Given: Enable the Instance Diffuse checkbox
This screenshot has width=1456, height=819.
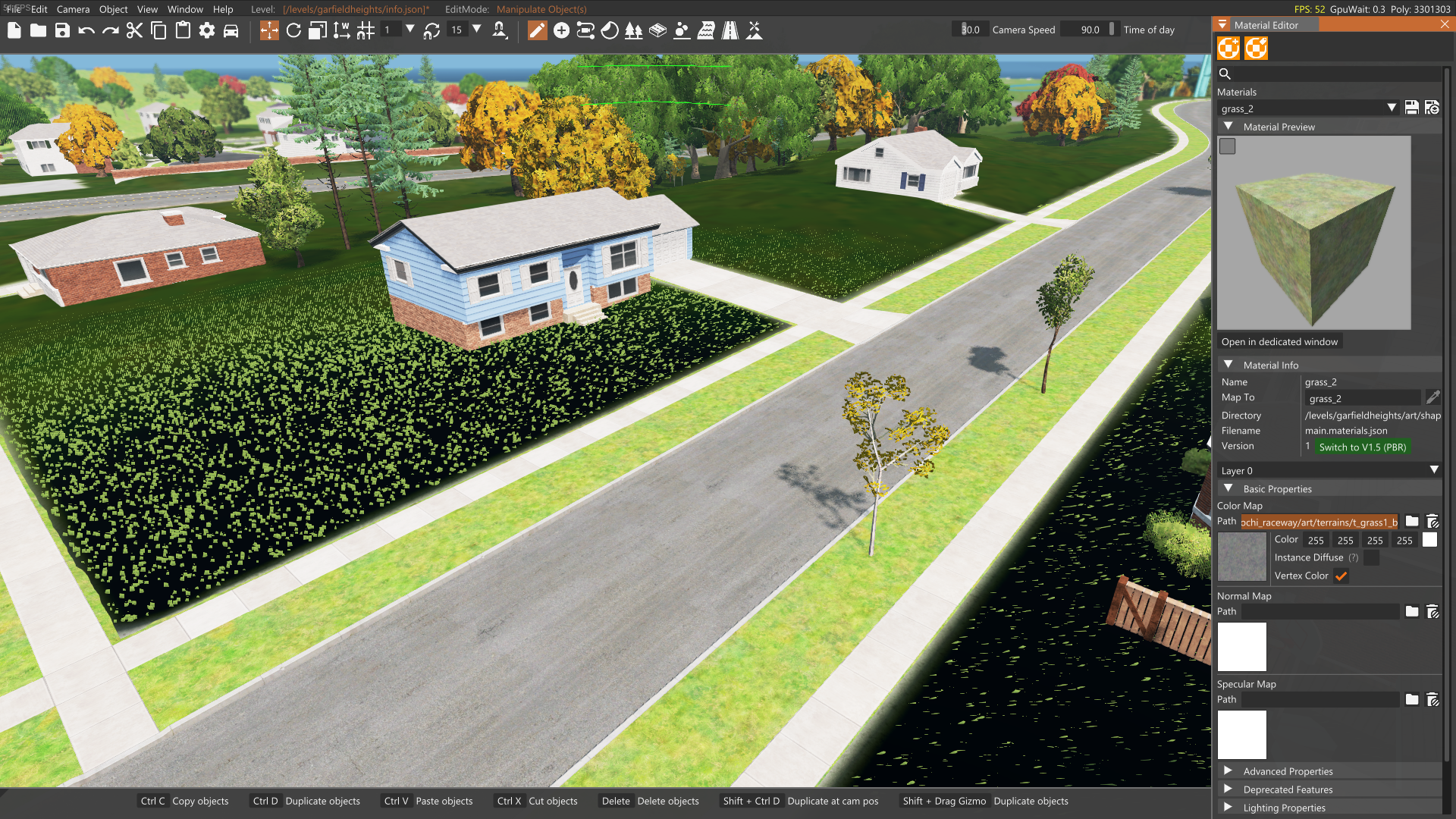Looking at the screenshot, I should pos(1371,558).
